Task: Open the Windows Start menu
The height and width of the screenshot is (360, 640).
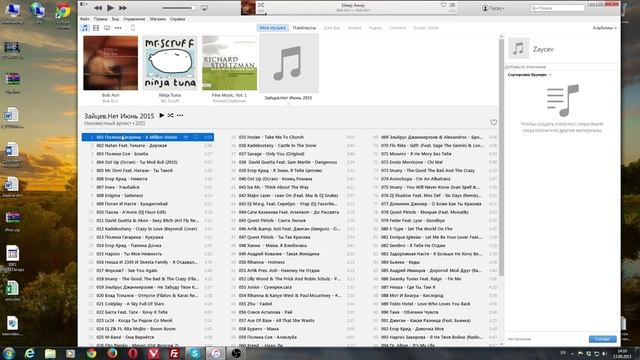Action: (9, 353)
